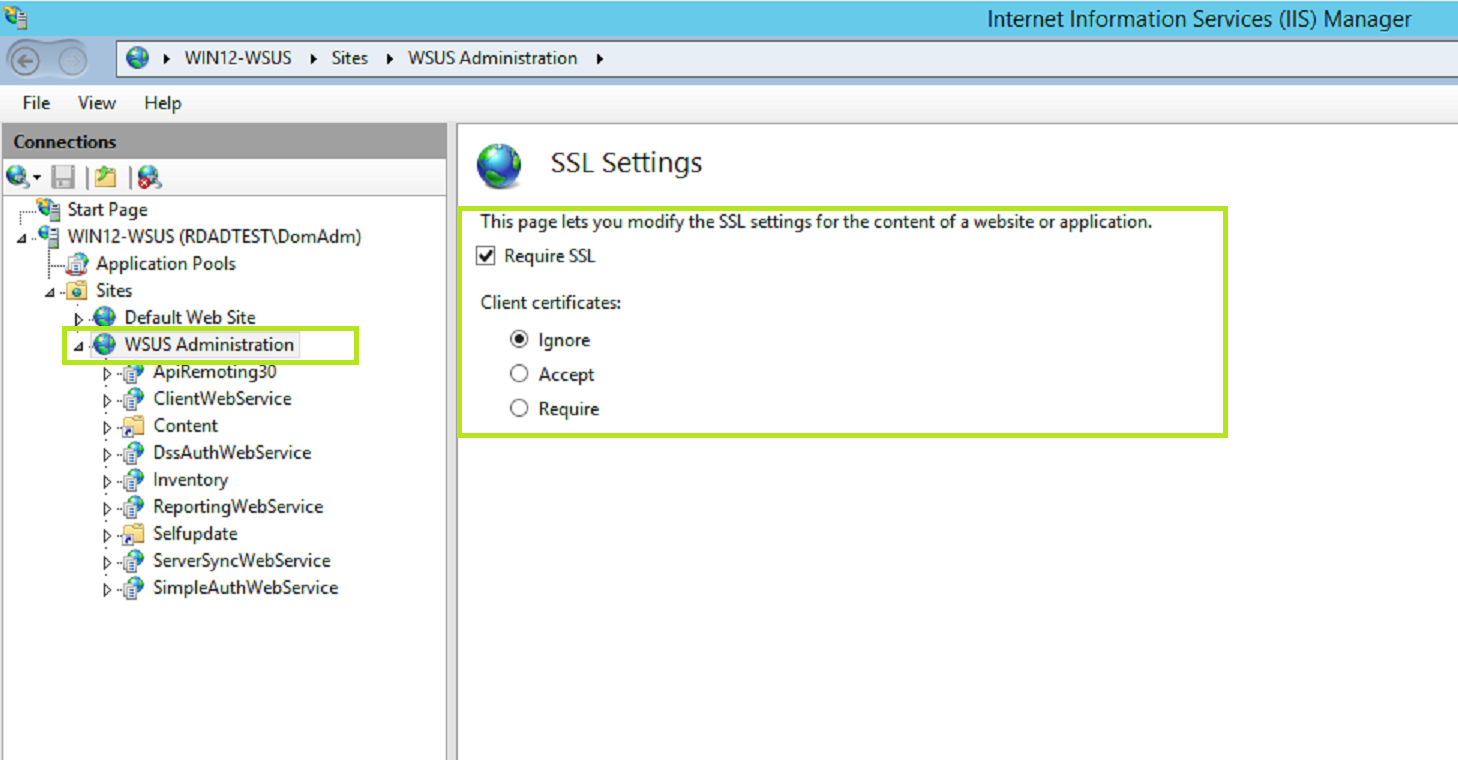The height and width of the screenshot is (760, 1458).
Task: Open the dropdown arrow before WIN12-WSUS breadcrumb
Action: (166, 58)
